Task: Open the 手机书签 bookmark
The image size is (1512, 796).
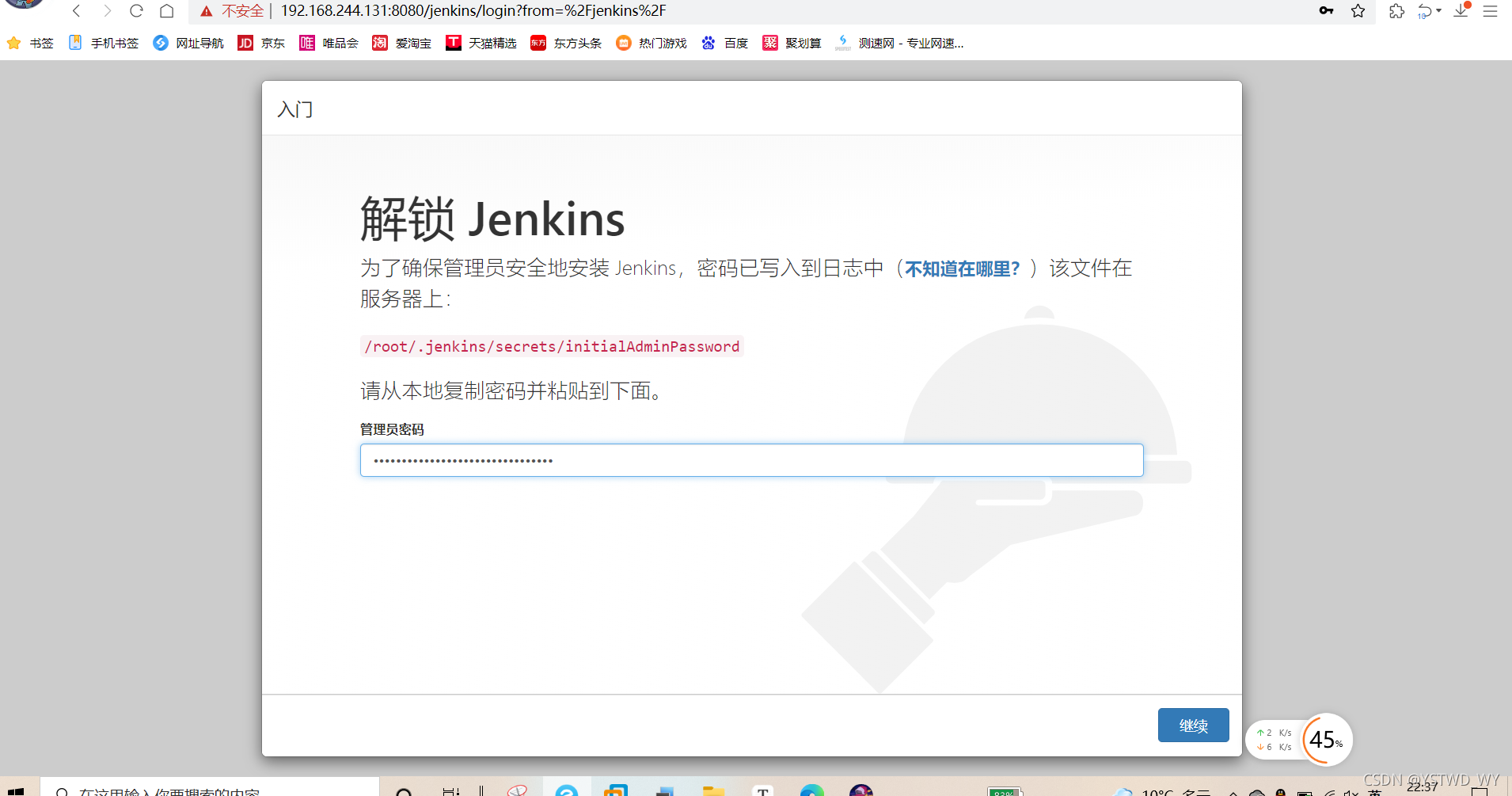Action: pyautogui.click(x=104, y=43)
